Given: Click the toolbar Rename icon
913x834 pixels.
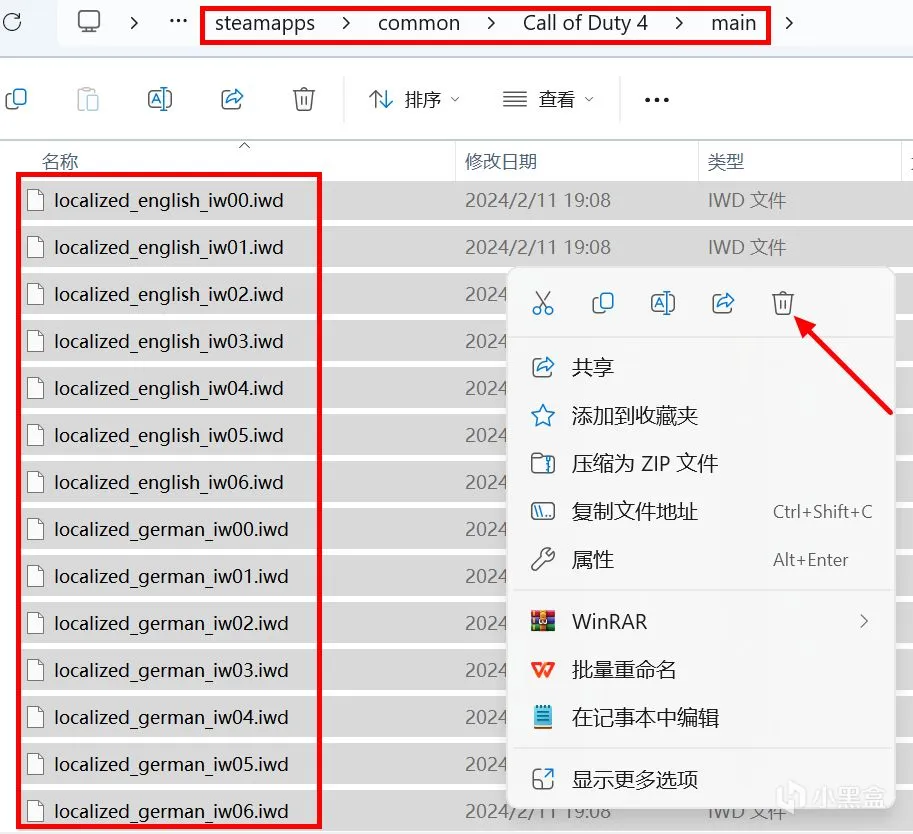Looking at the screenshot, I should click(160, 99).
